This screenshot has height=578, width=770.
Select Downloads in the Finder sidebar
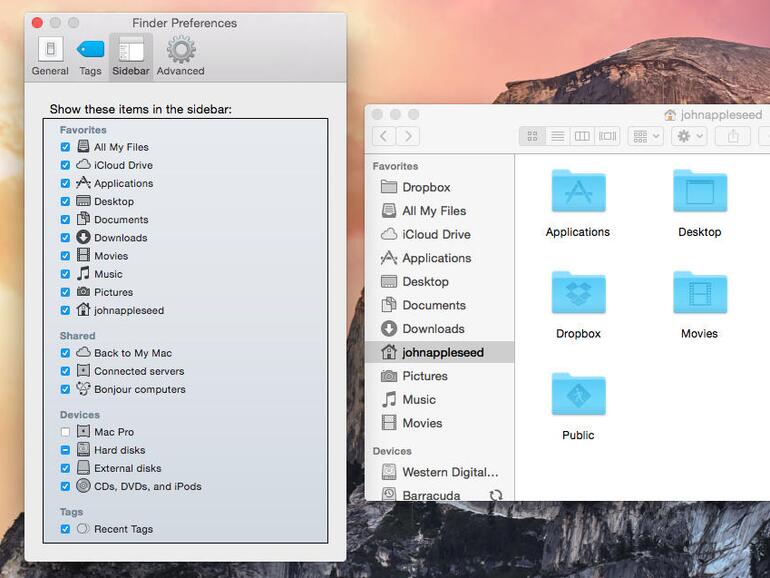[432, 328]
